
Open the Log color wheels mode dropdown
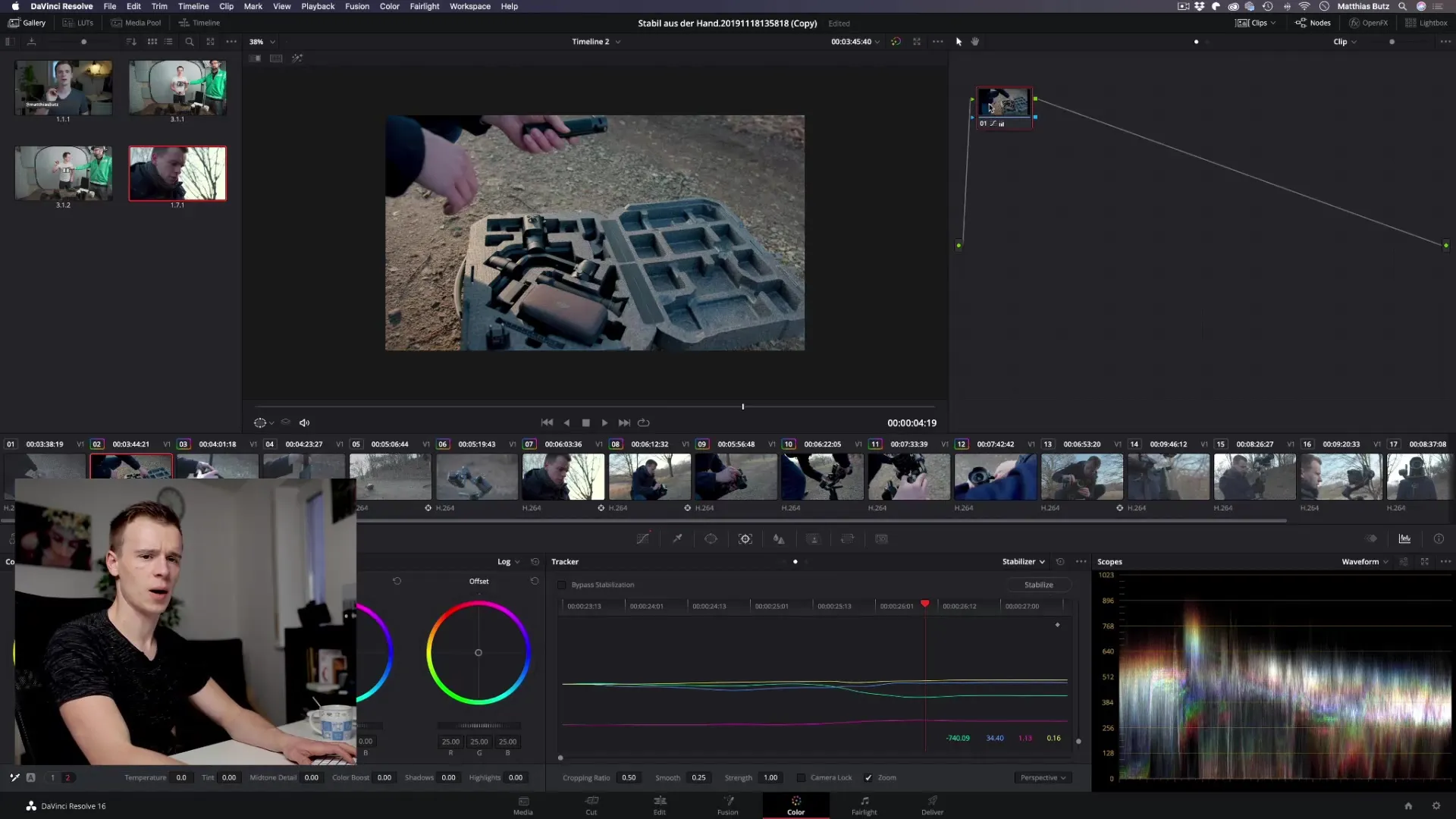tap(508, 562)
